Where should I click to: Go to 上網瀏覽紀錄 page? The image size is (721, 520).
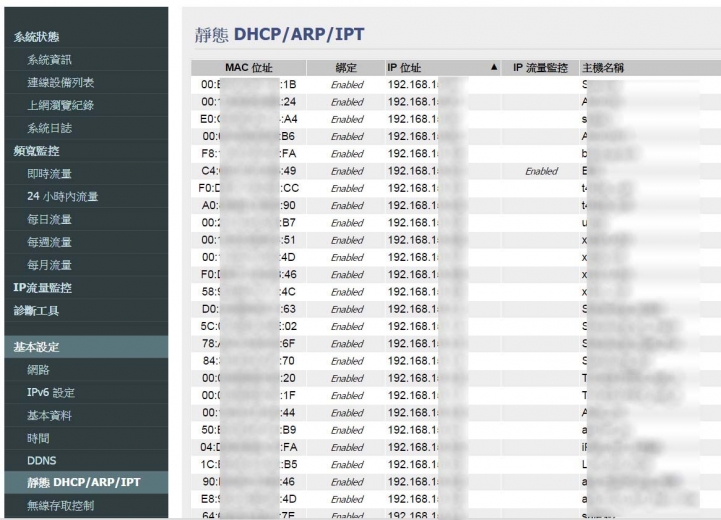[60, 105]
